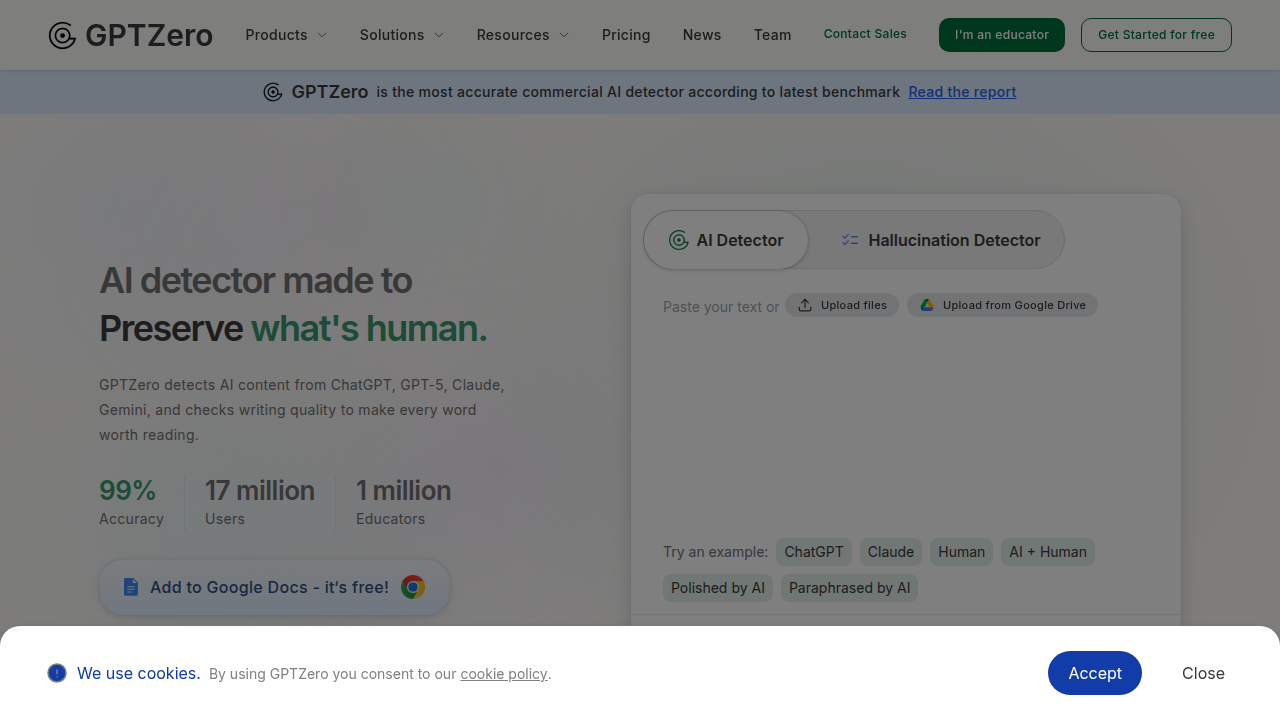Click the Hallucination Detector checklist icon
Image resolution: width=1280 pixels, height=720 pixels.
tap(850, 240)
